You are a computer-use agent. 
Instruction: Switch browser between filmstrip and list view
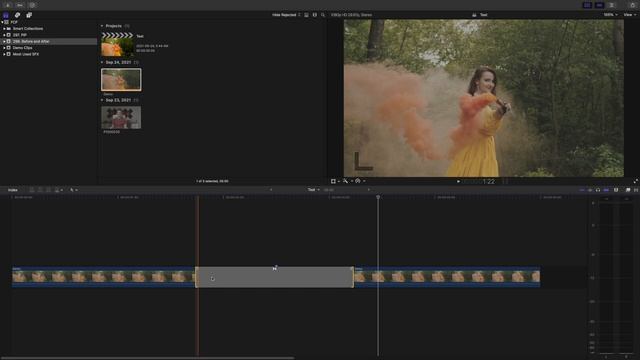pyautogui.click(x=315, y=15)
